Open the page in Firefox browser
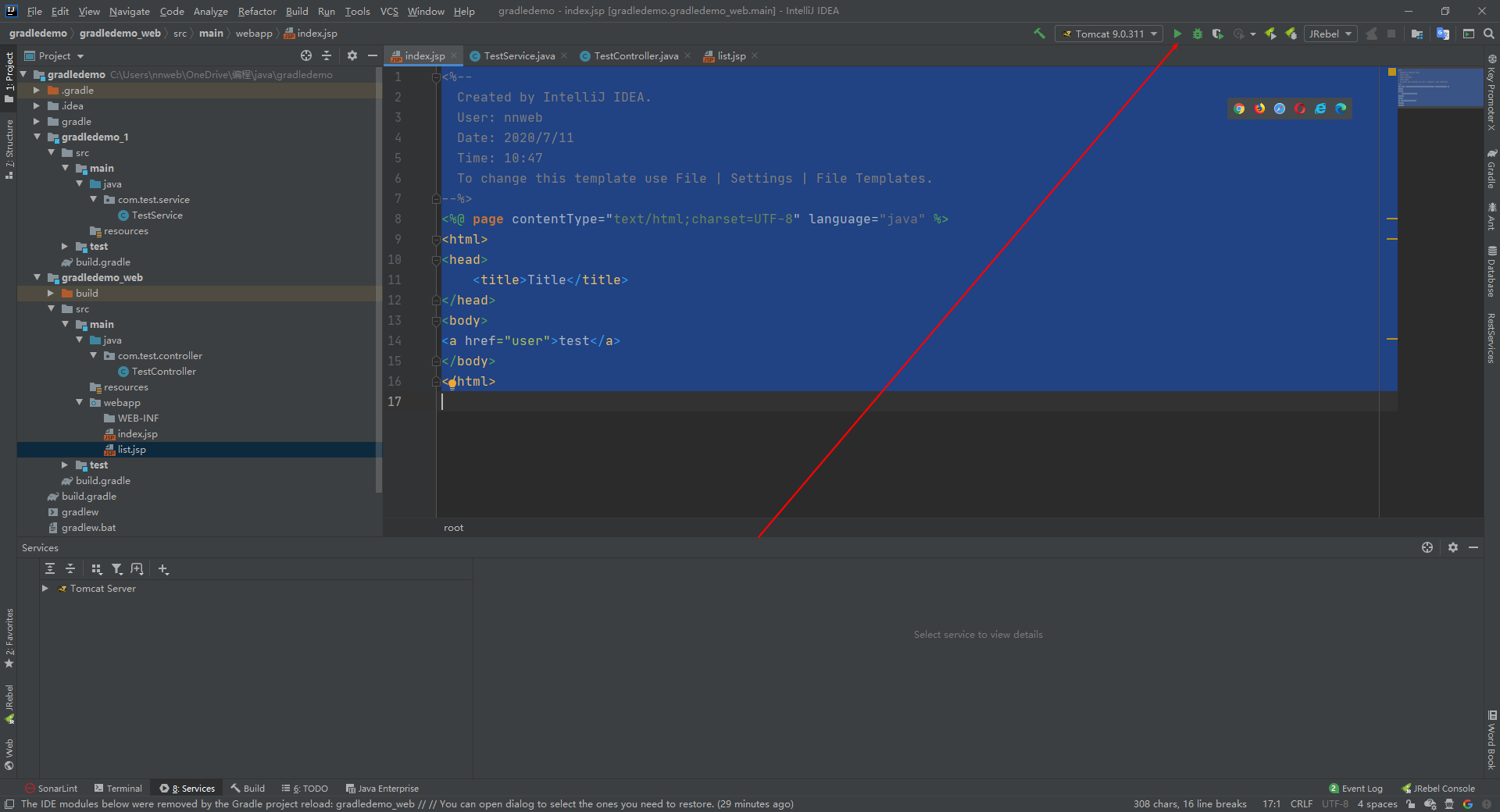 pos(1259,109)
